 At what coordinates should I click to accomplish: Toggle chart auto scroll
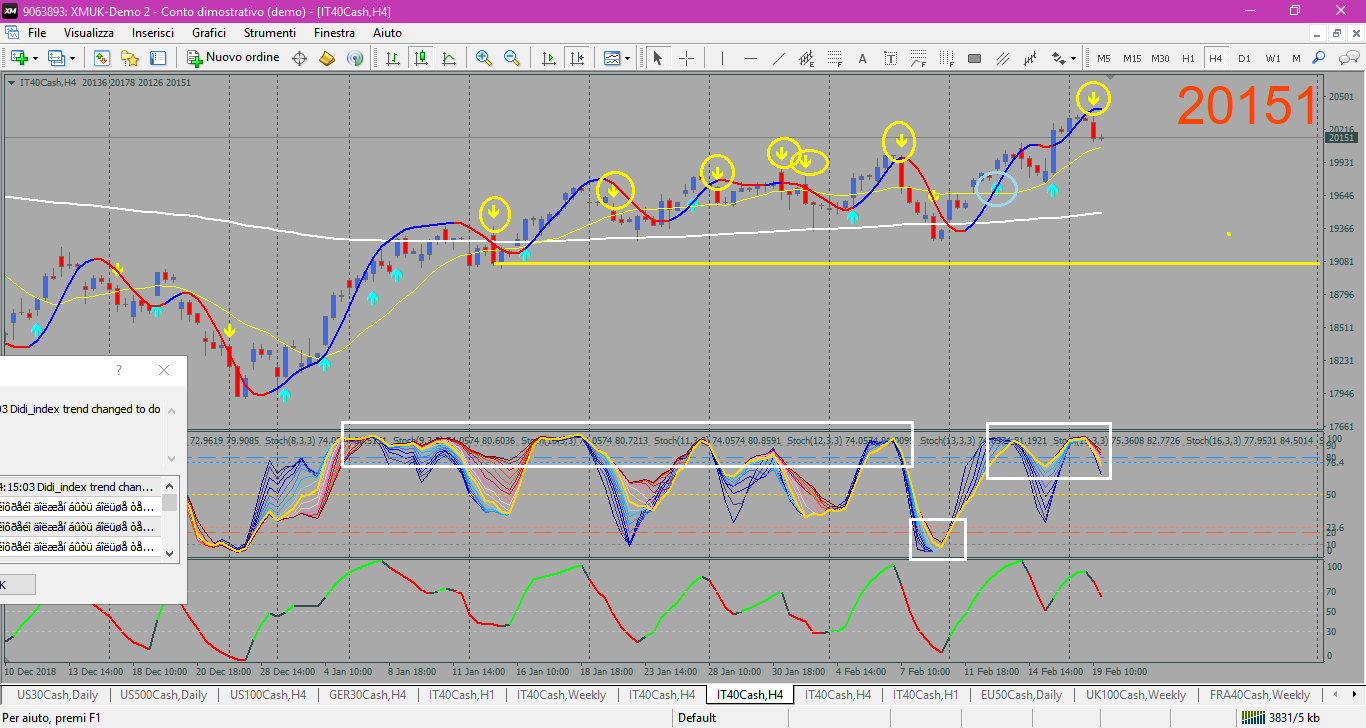coord(549,58)
